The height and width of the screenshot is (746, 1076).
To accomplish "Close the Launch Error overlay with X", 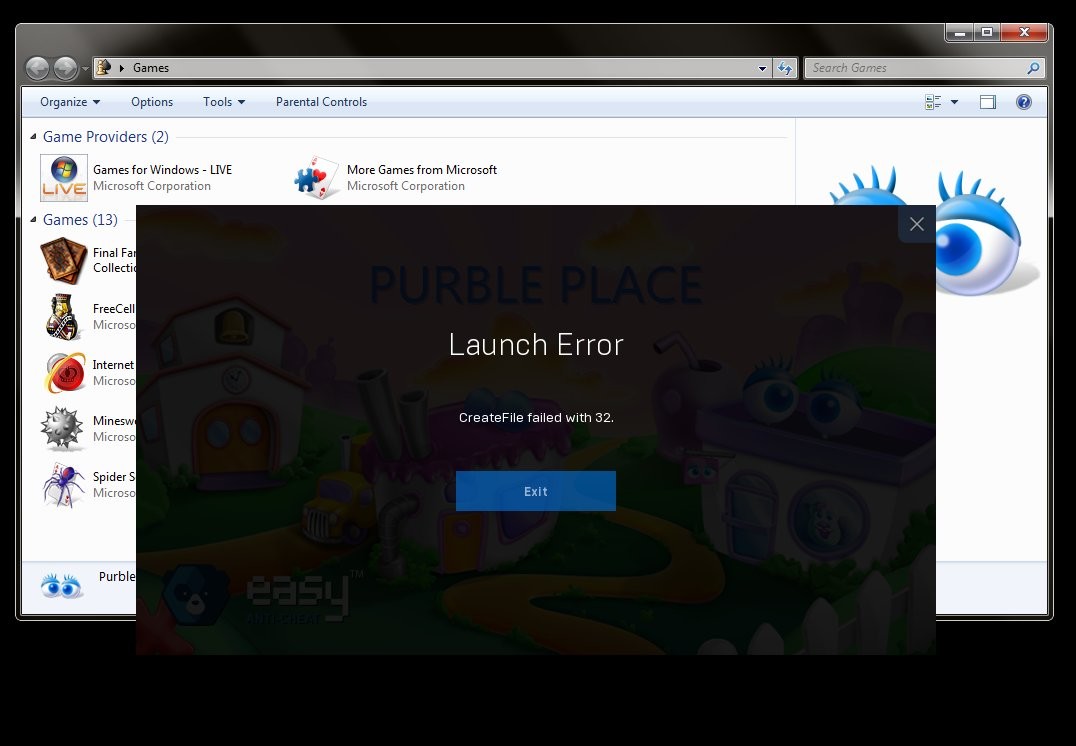I will 916,224.
